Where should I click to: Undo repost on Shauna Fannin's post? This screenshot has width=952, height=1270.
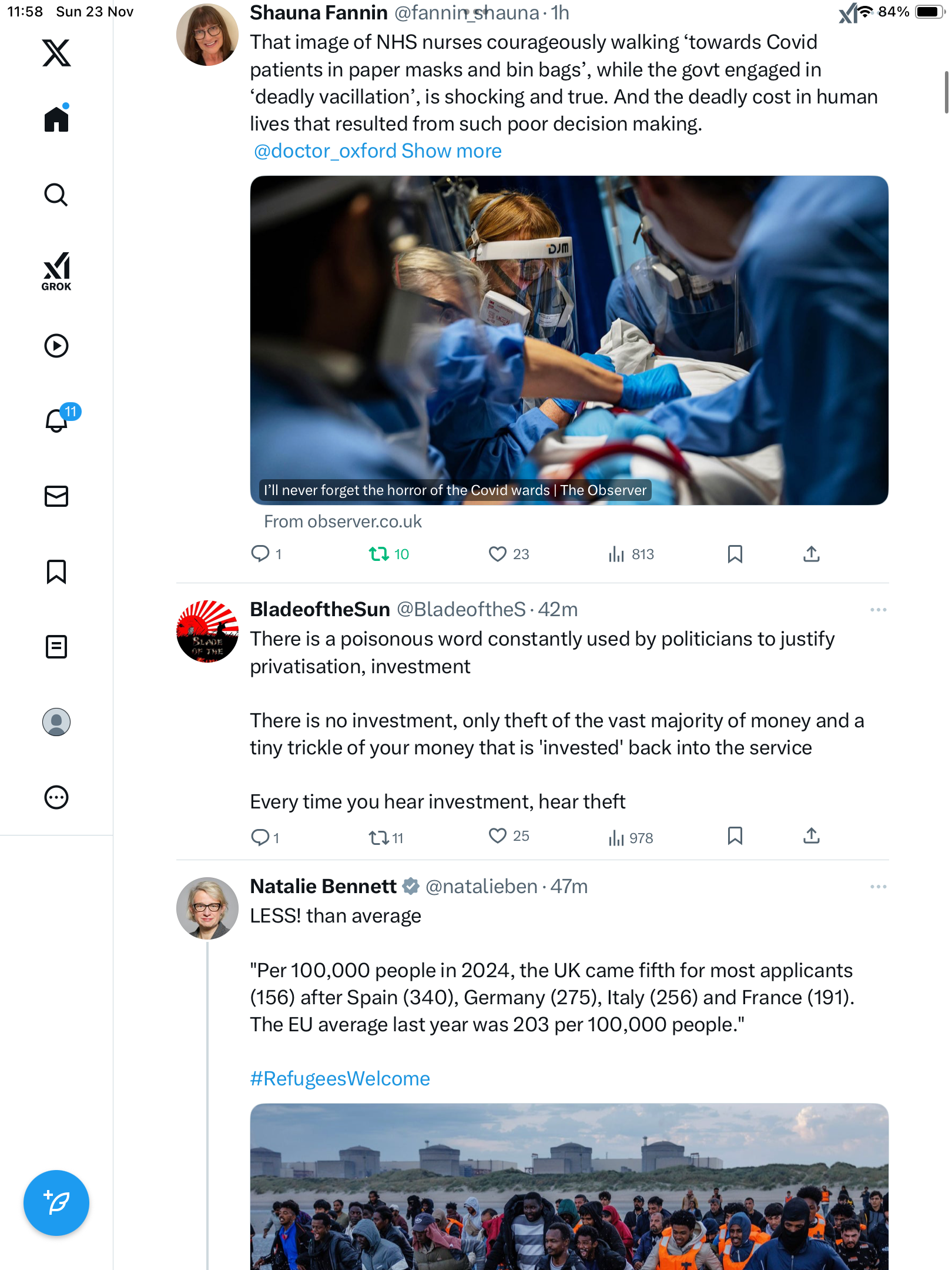click(x=379, y=554)
